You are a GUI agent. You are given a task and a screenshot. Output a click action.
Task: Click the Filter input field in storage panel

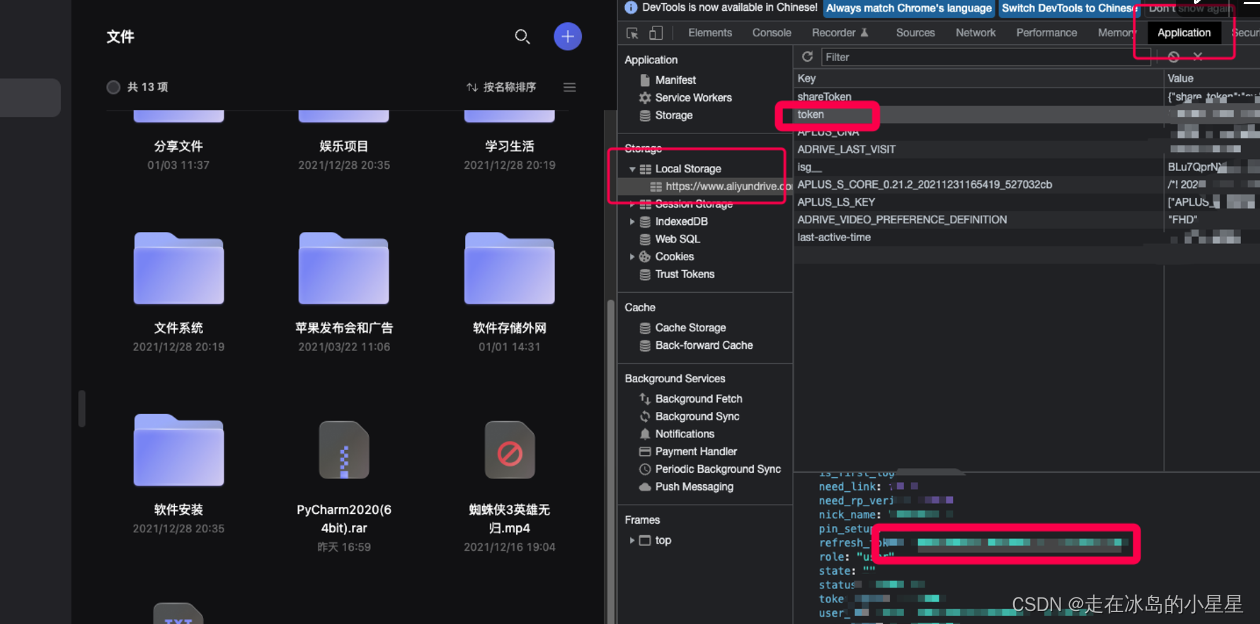coord(980,57)
